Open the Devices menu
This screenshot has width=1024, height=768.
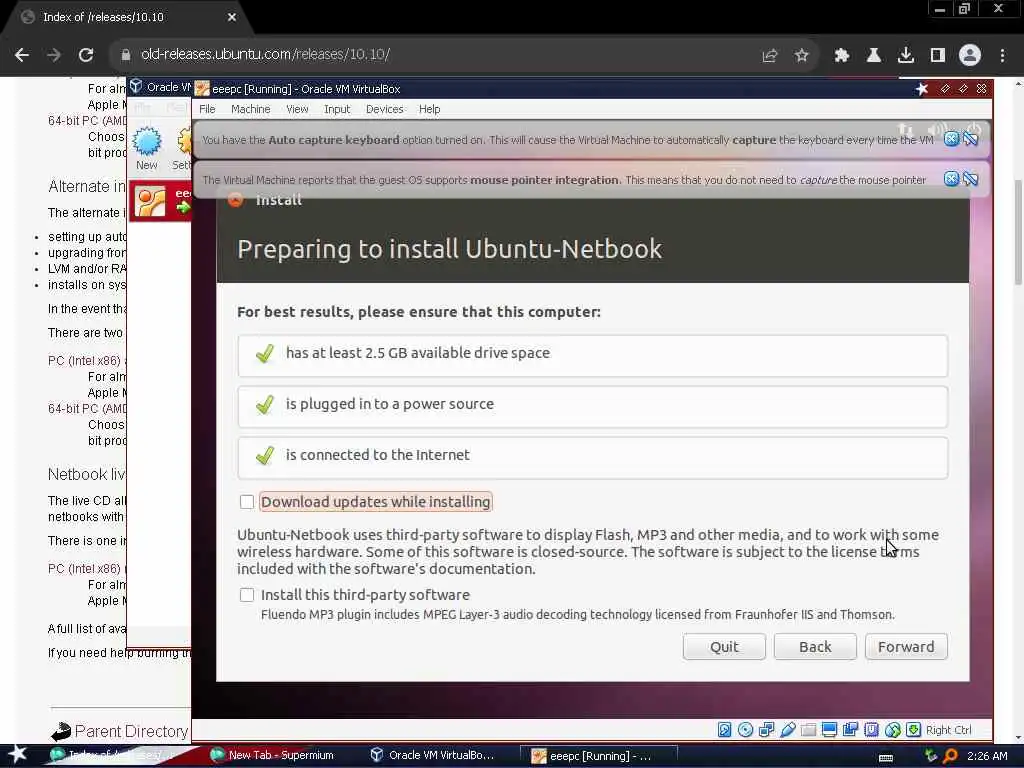coord(385,109)
